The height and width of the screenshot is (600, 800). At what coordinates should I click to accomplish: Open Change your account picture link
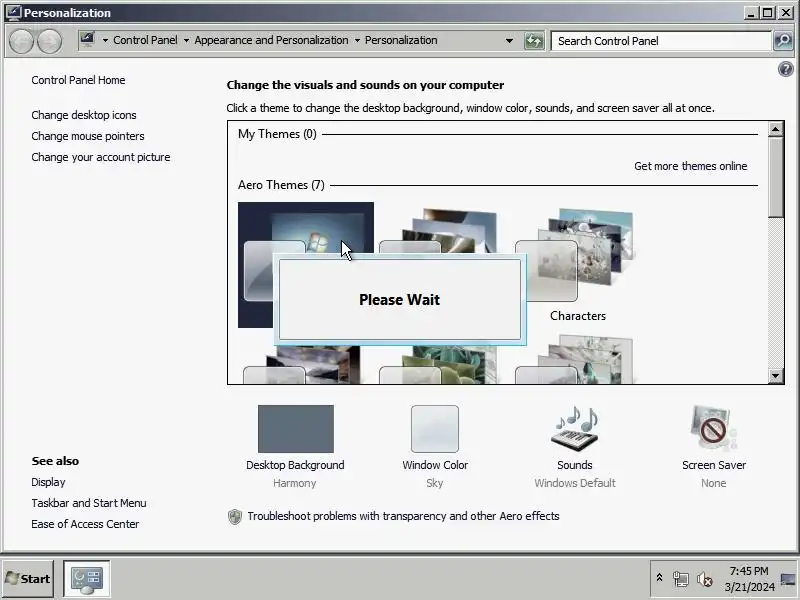pos(101,157)
